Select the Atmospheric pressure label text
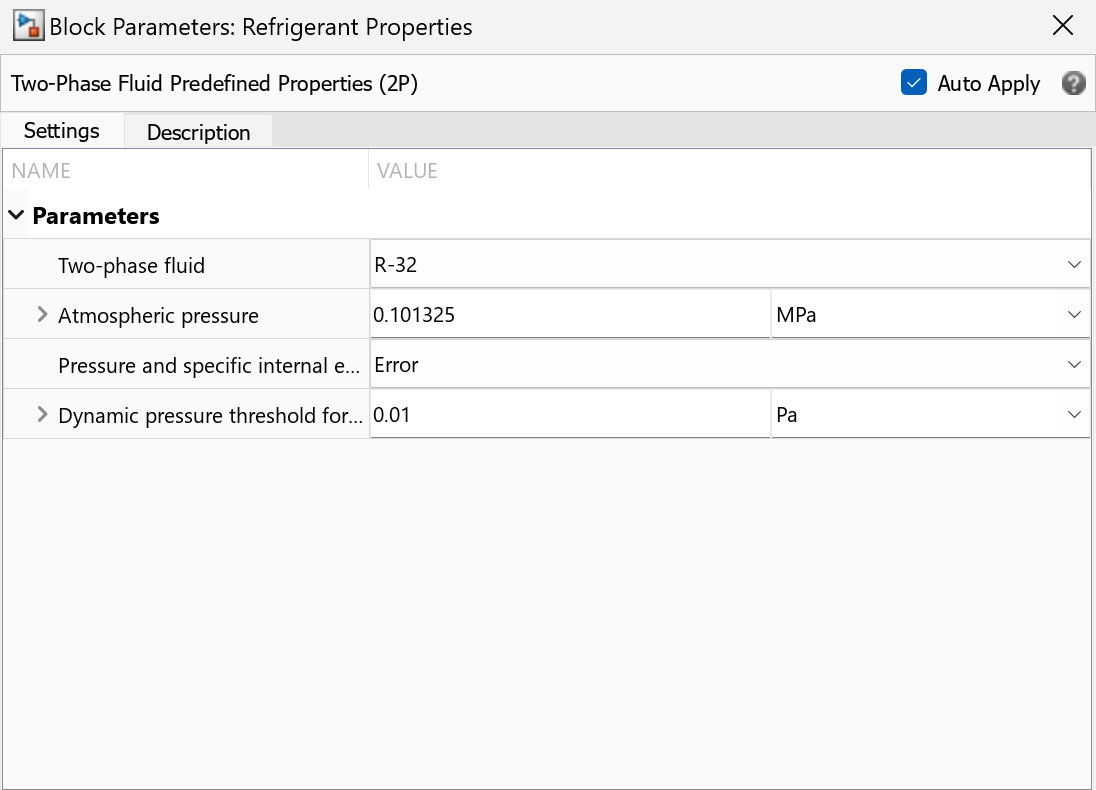Screen dimensions: 1096x790 pyautogui.click(x=158, y=316)
